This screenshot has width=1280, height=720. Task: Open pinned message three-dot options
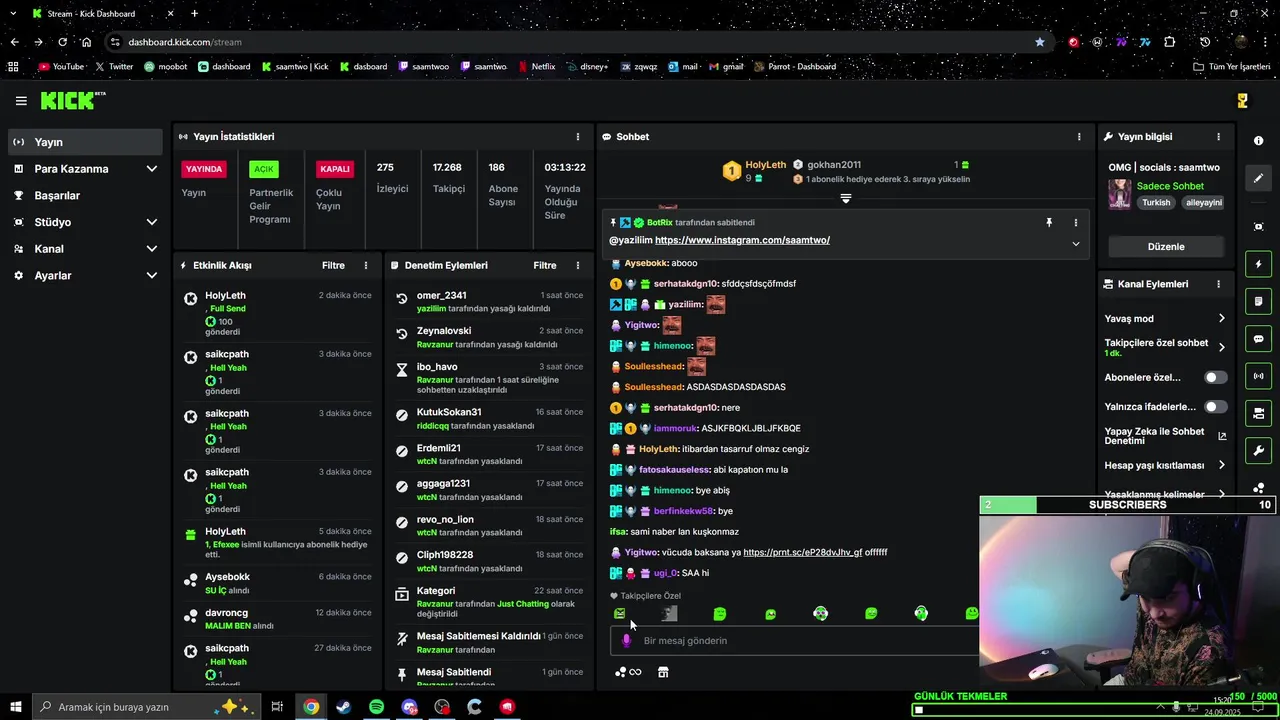pos(1076,223)
